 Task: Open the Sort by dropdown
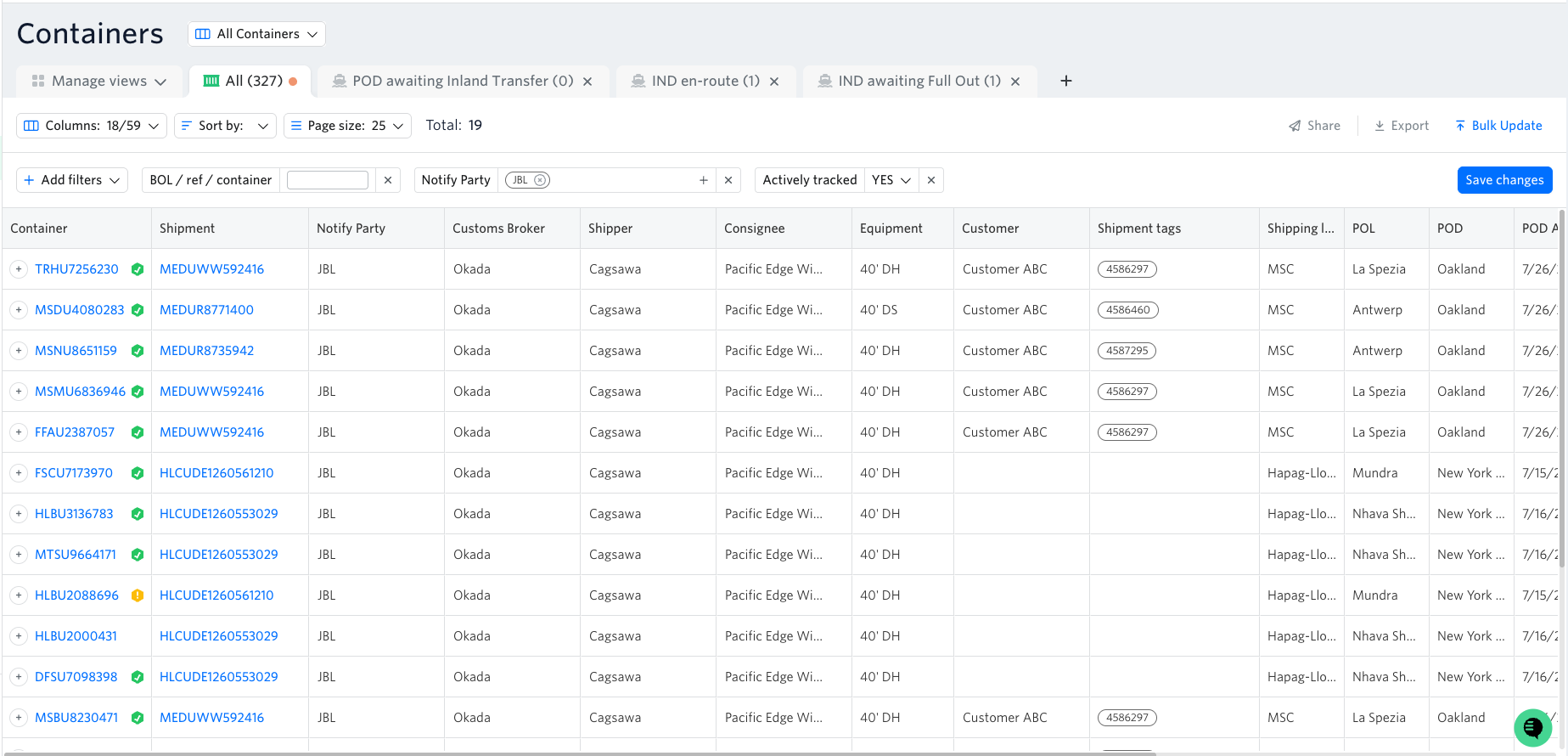tap(225, 126)
